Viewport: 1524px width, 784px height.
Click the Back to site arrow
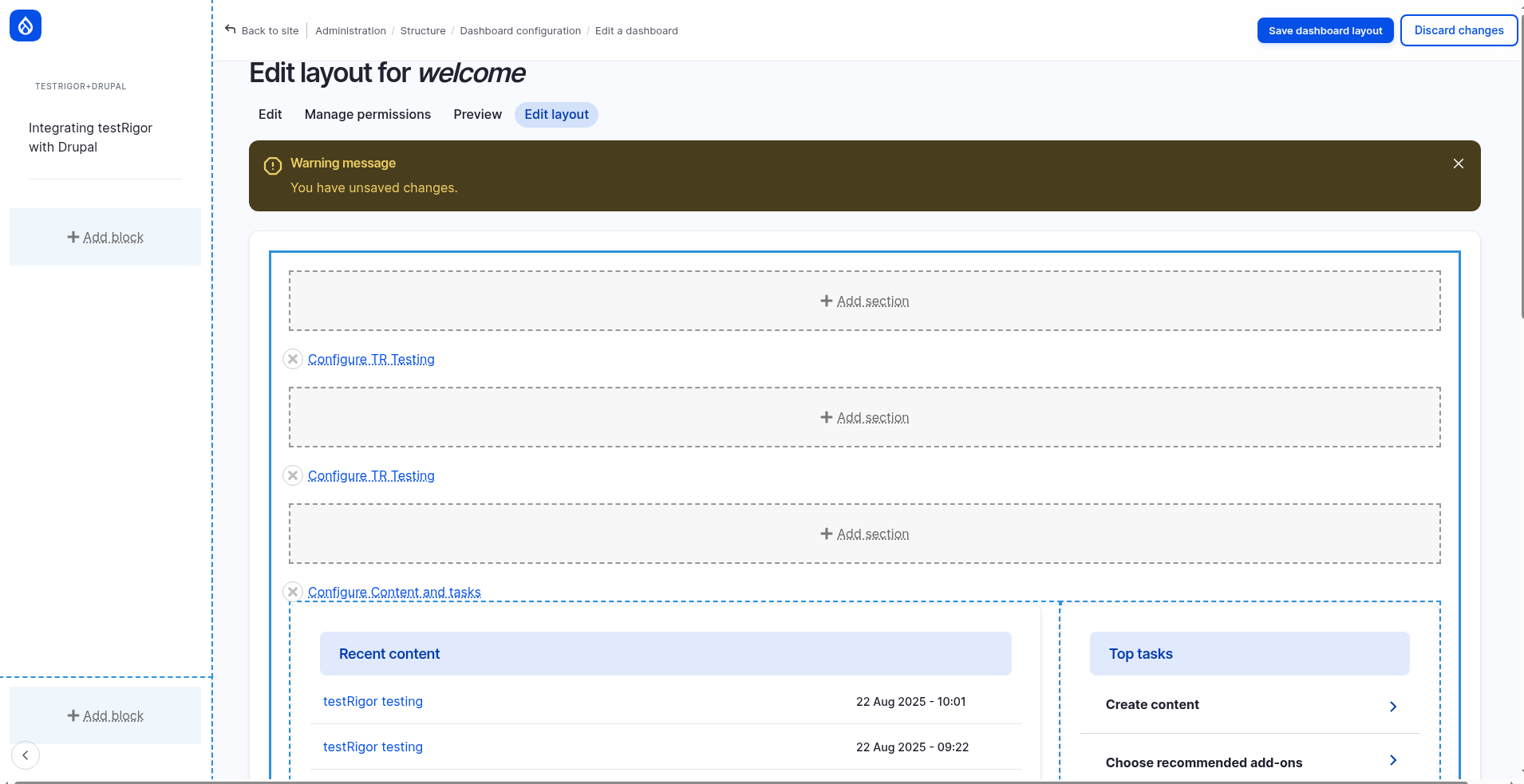click(x=231, y=30)
